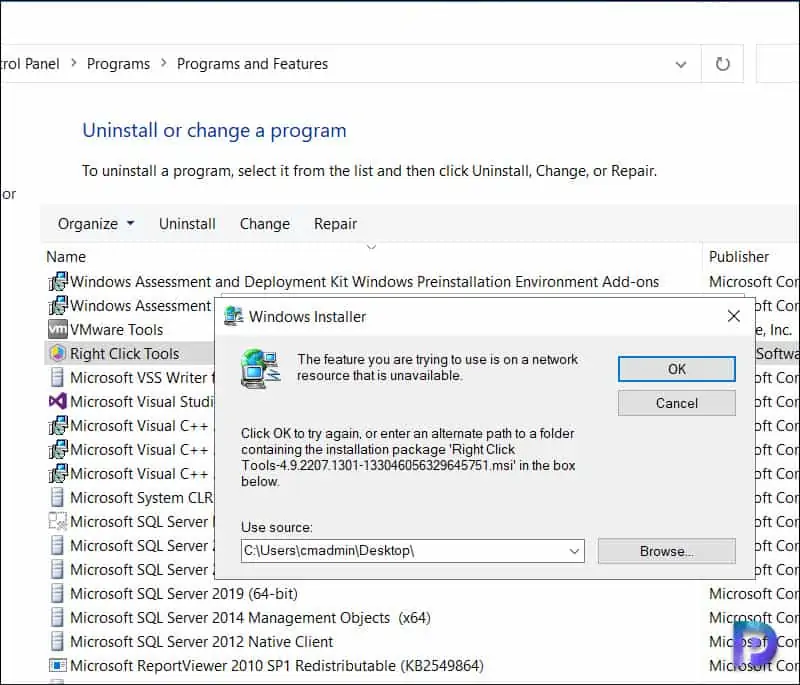Select Microsoft SQL Server 2012 Native Client
The height and width of the screenshot is (685, 800).
click(x=202, y=642)
